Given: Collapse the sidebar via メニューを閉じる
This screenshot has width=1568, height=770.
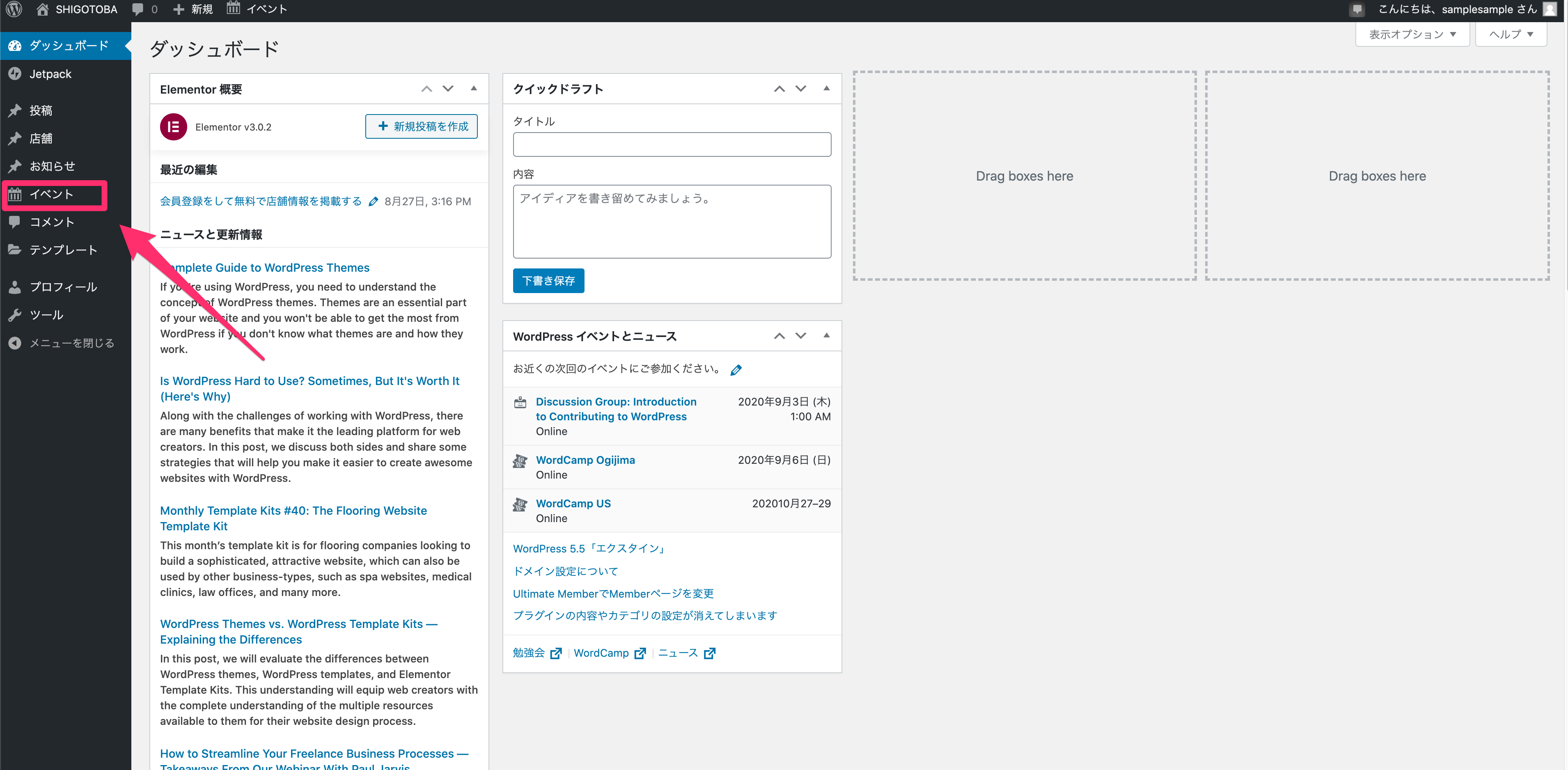Looking at the screenshot, I should coord(65,343).
